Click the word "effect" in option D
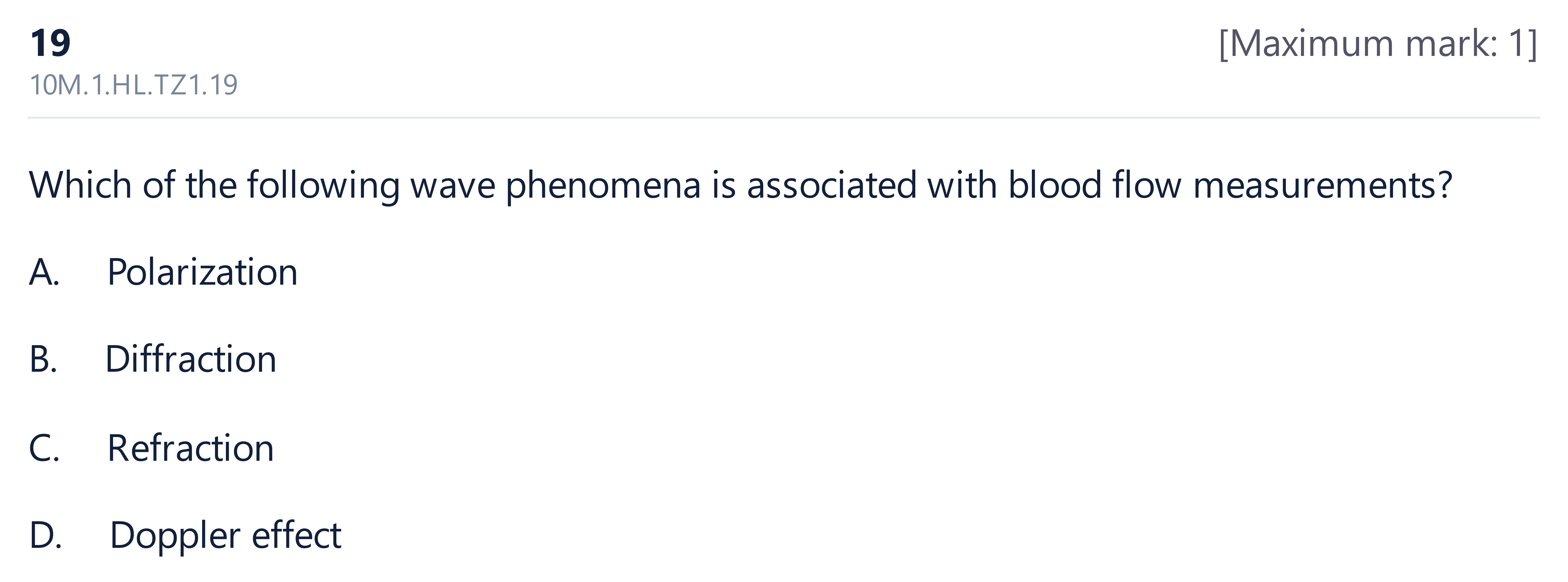 pyautogui.click(x=296, y=535)
